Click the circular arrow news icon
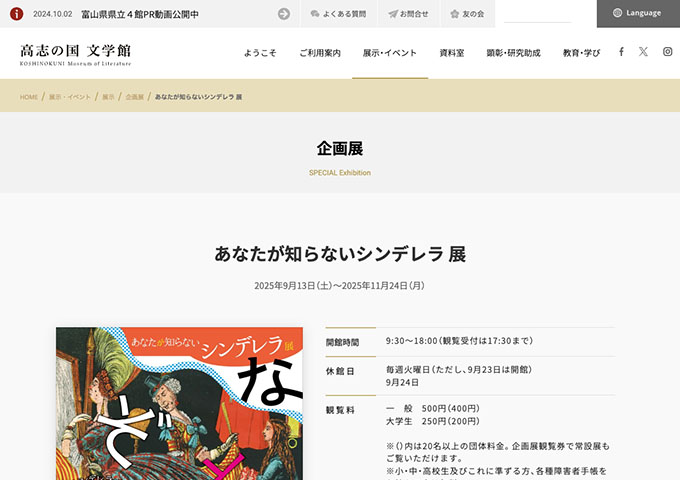Image resolution: width=680 pixels, height=480 pixels. [284, 14]
